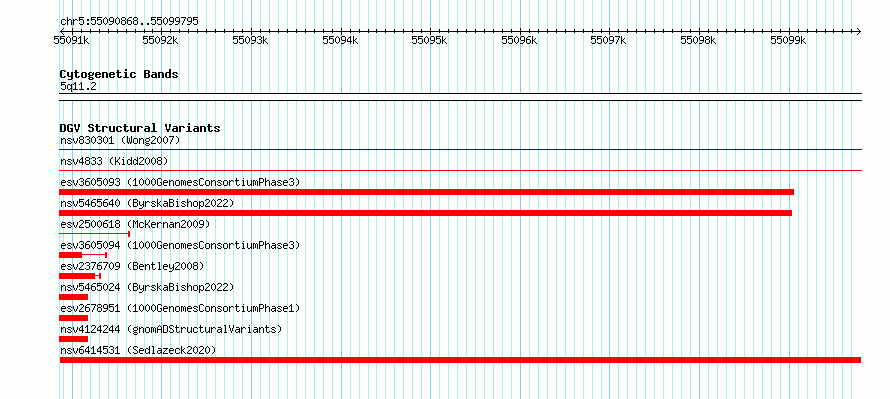
Task: Click the esv3605094 variant bar
Action: point(83,255)
